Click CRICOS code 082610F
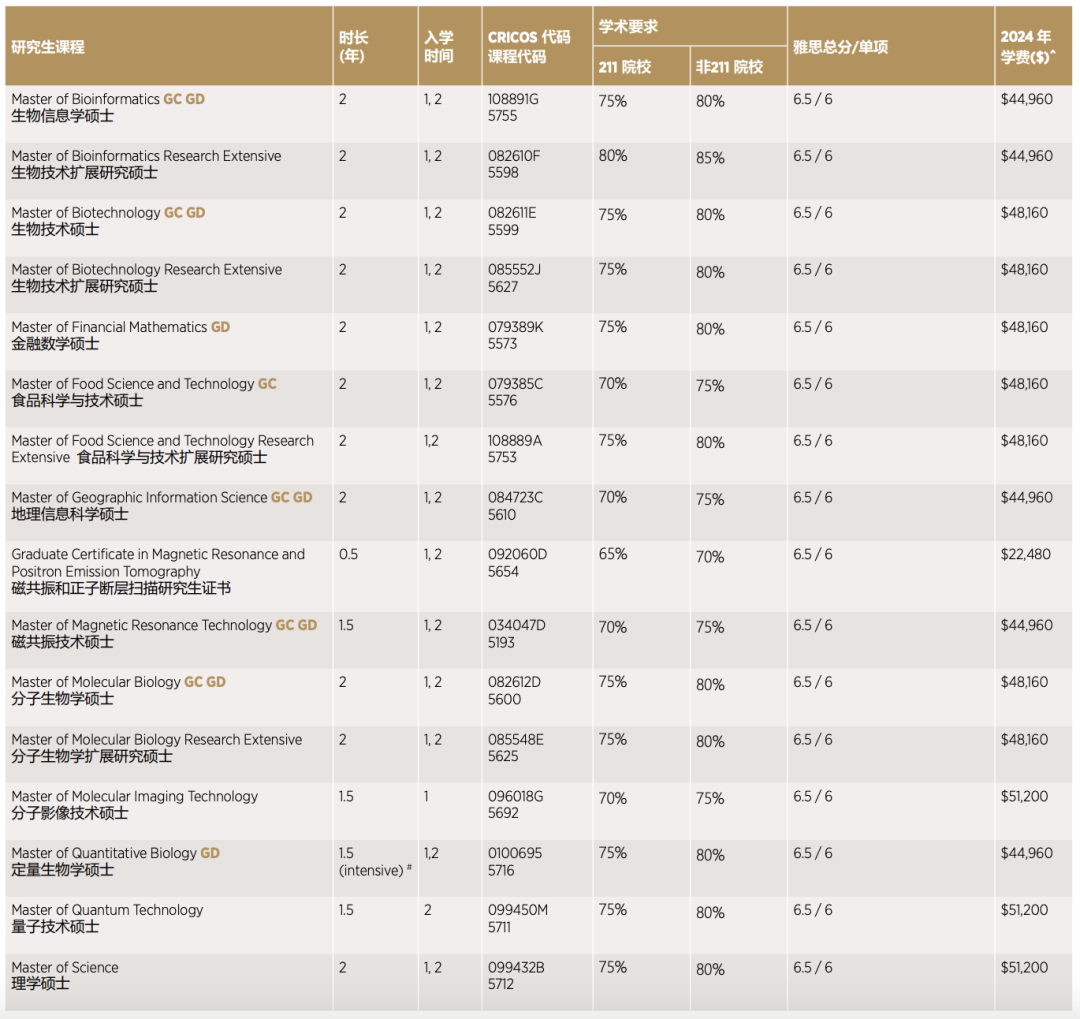The height and width of the screenshot is (1019, 1080). [x=514, y=156]
